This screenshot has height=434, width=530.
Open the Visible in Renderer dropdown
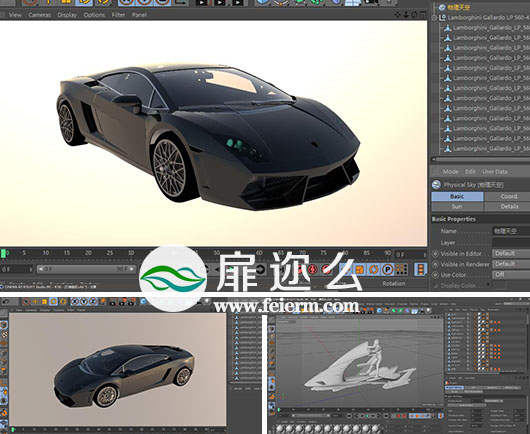[511, 264]
